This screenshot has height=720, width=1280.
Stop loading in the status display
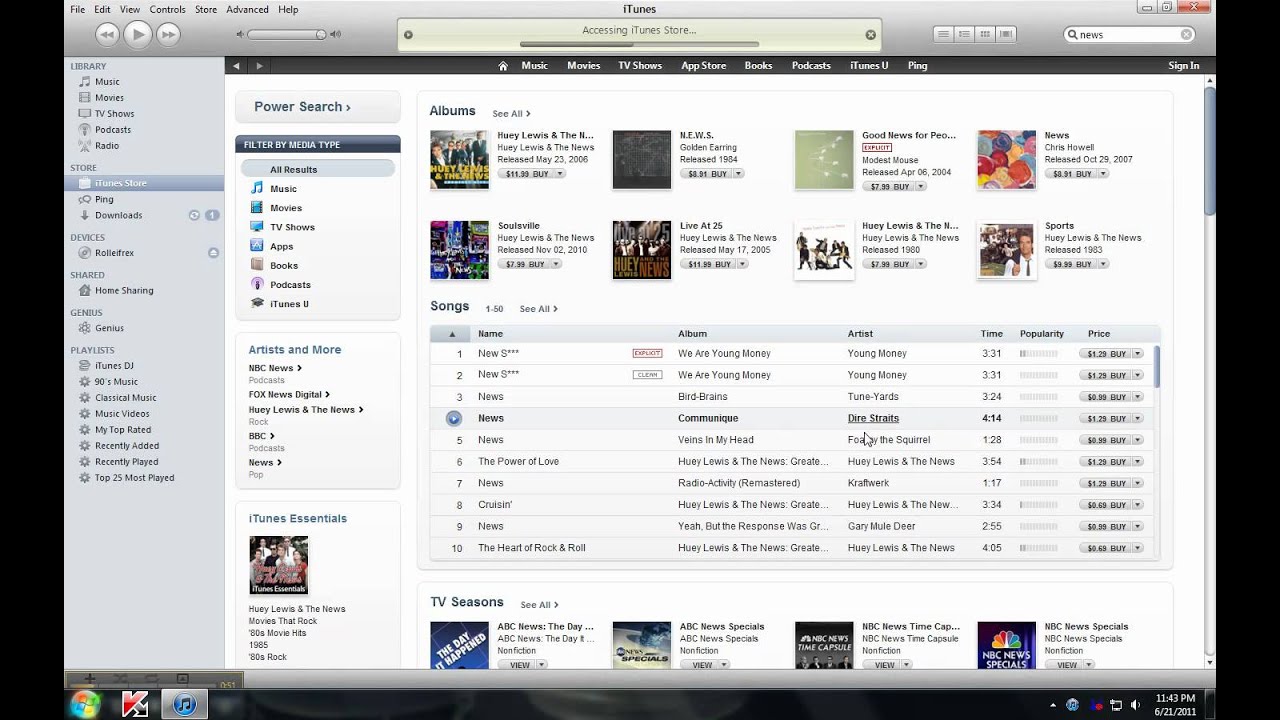click(870, 34)
